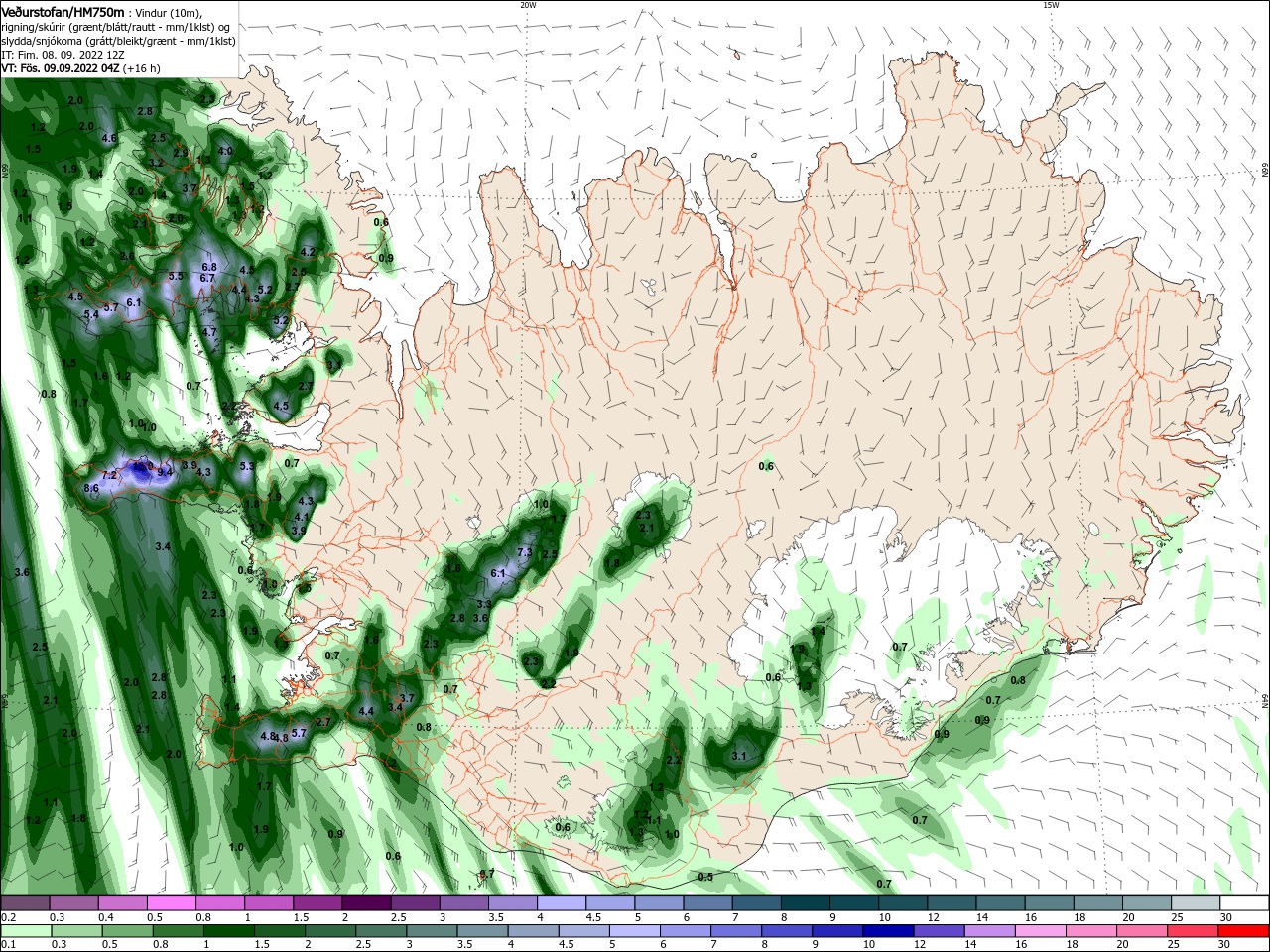Image resolution: width=1270 pixels, height=952 pixels.
Task: Click the 9.4 precipitation value on the map
Action: (x=165, y=472)
